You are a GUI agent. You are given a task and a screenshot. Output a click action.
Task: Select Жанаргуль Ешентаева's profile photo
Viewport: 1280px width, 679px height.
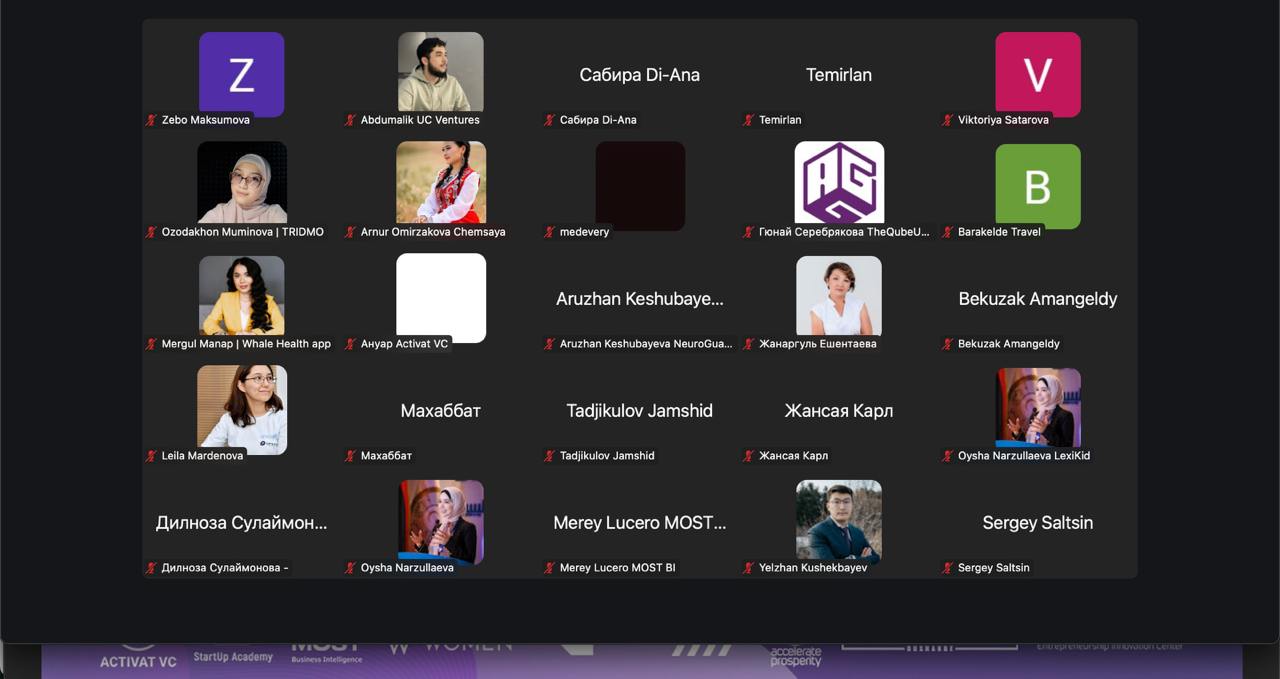(x=839, y=295)
